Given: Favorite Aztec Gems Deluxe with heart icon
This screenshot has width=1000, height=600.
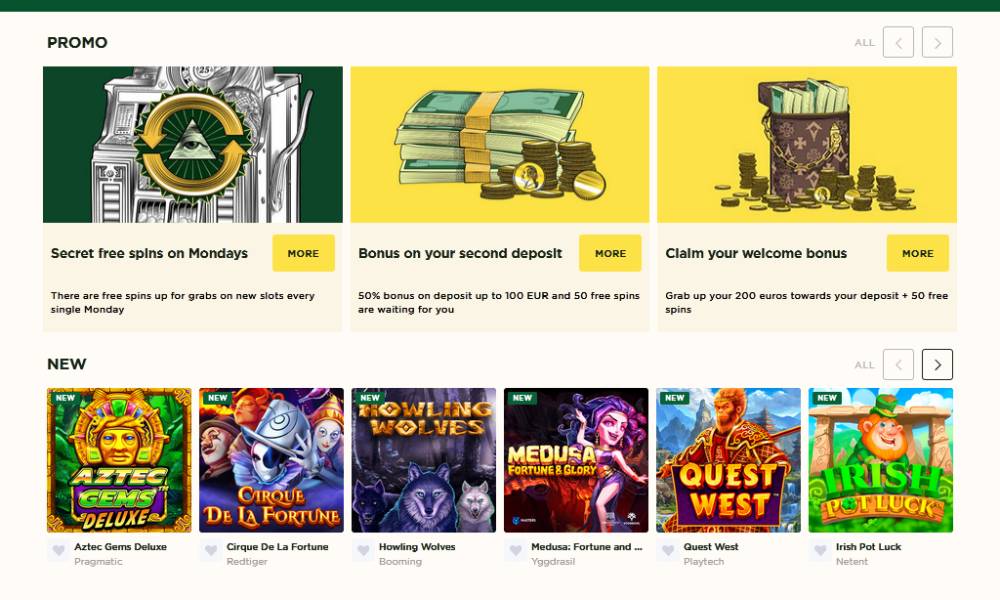Looking at the screenshot, I should tap(58, 550).
